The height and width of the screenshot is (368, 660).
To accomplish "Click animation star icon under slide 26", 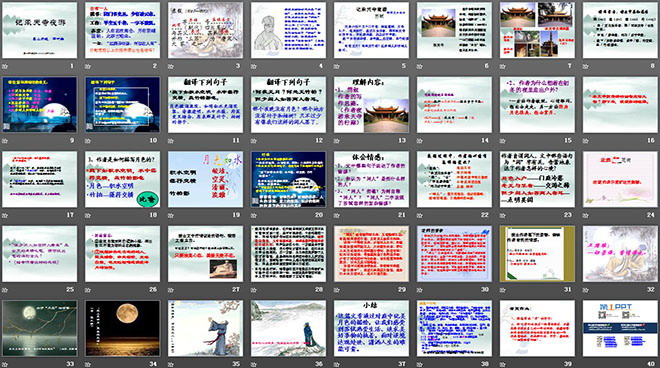I will pos(88,290).
